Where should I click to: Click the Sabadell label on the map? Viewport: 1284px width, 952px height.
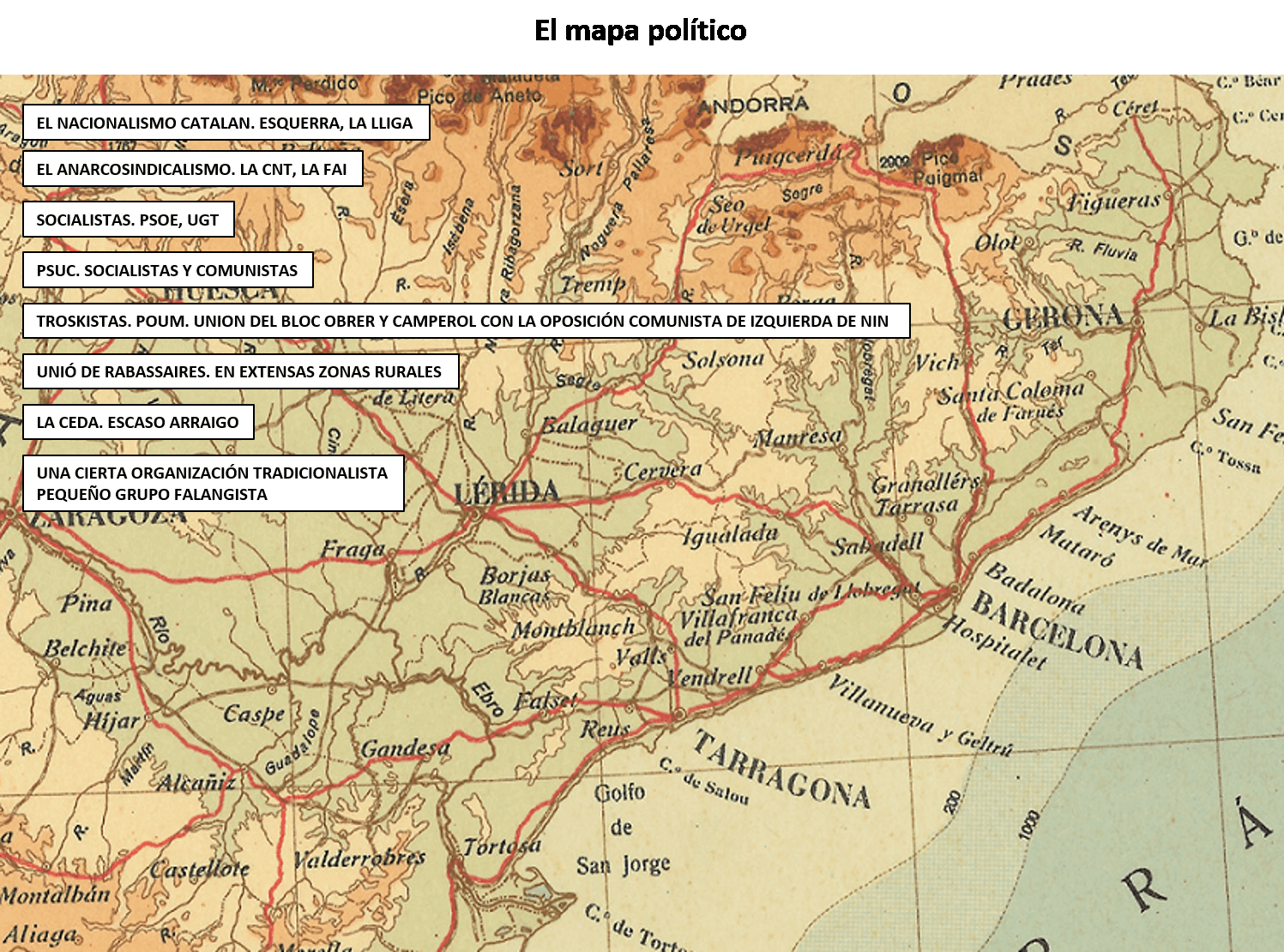877,544
